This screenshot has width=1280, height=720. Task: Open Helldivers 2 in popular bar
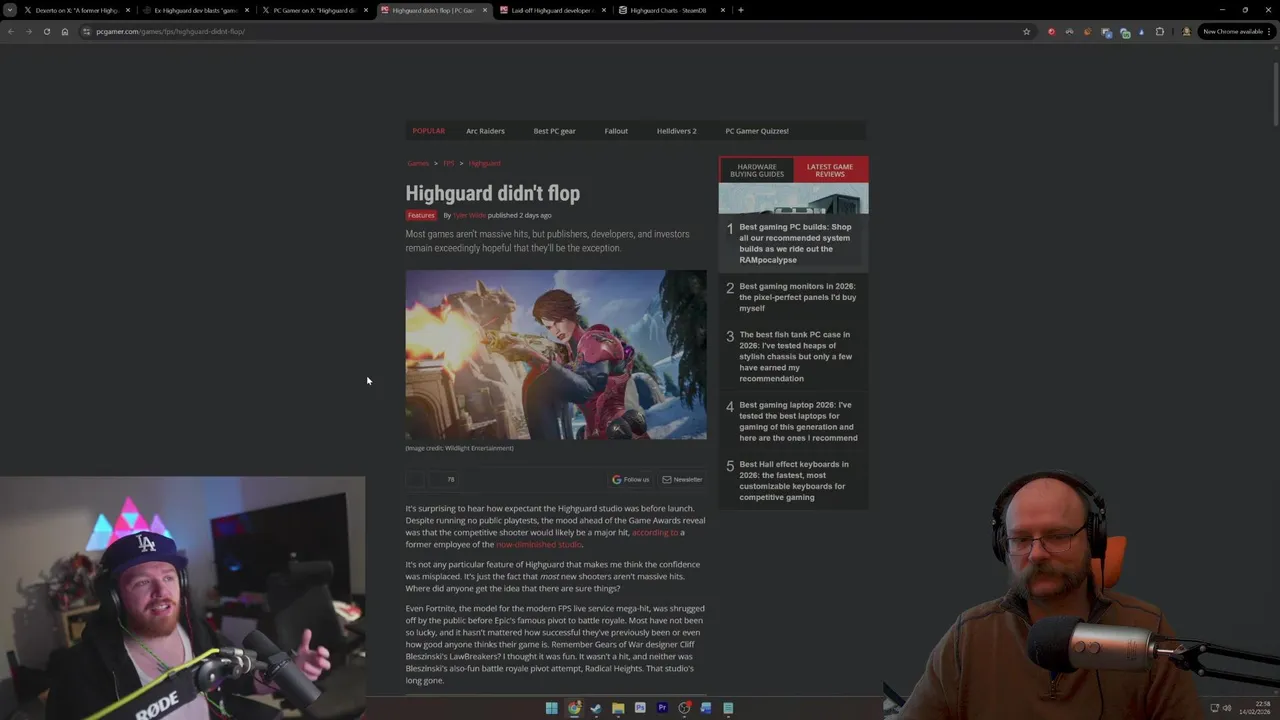[x=677, y=131]
